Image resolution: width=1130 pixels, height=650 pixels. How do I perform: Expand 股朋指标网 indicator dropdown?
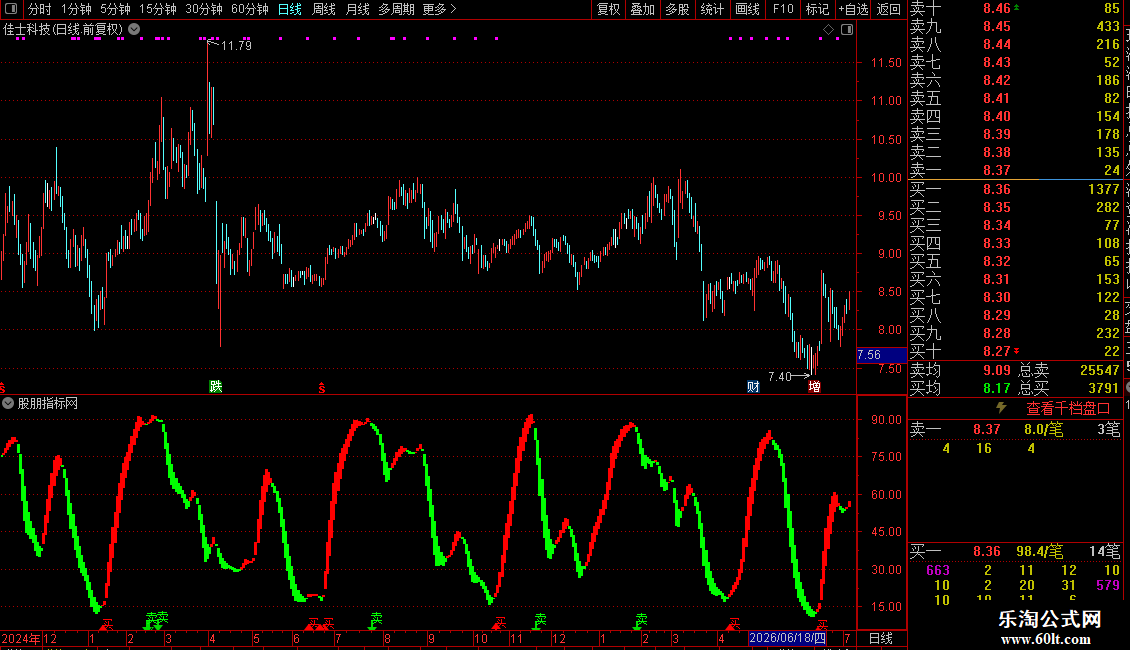(x=8, y=404)
